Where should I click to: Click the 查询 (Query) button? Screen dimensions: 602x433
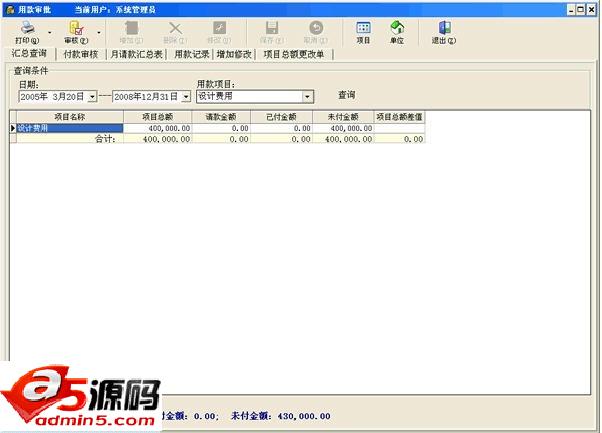pos(347,95)
